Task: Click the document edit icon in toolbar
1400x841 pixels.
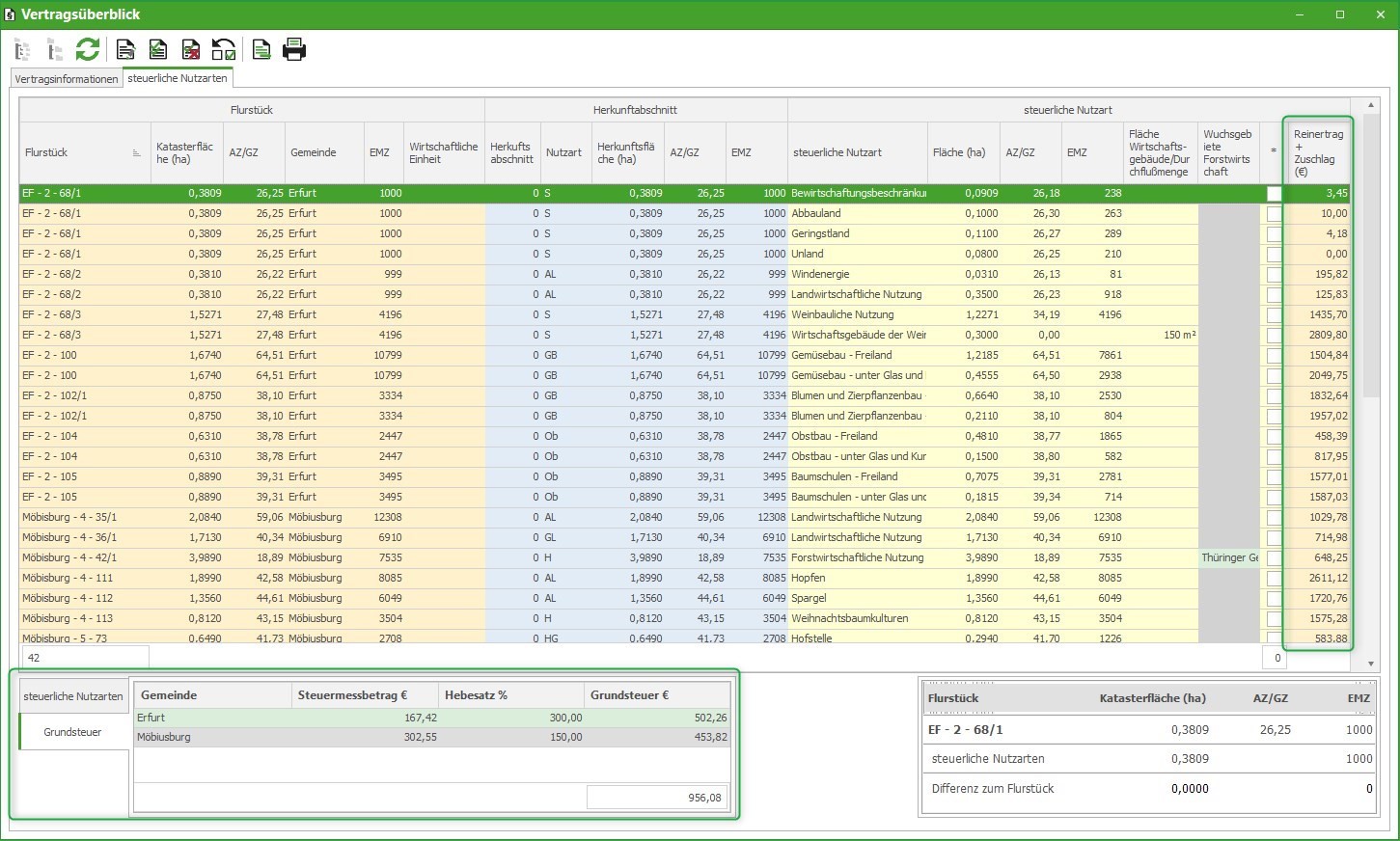Action: (125, 49)
